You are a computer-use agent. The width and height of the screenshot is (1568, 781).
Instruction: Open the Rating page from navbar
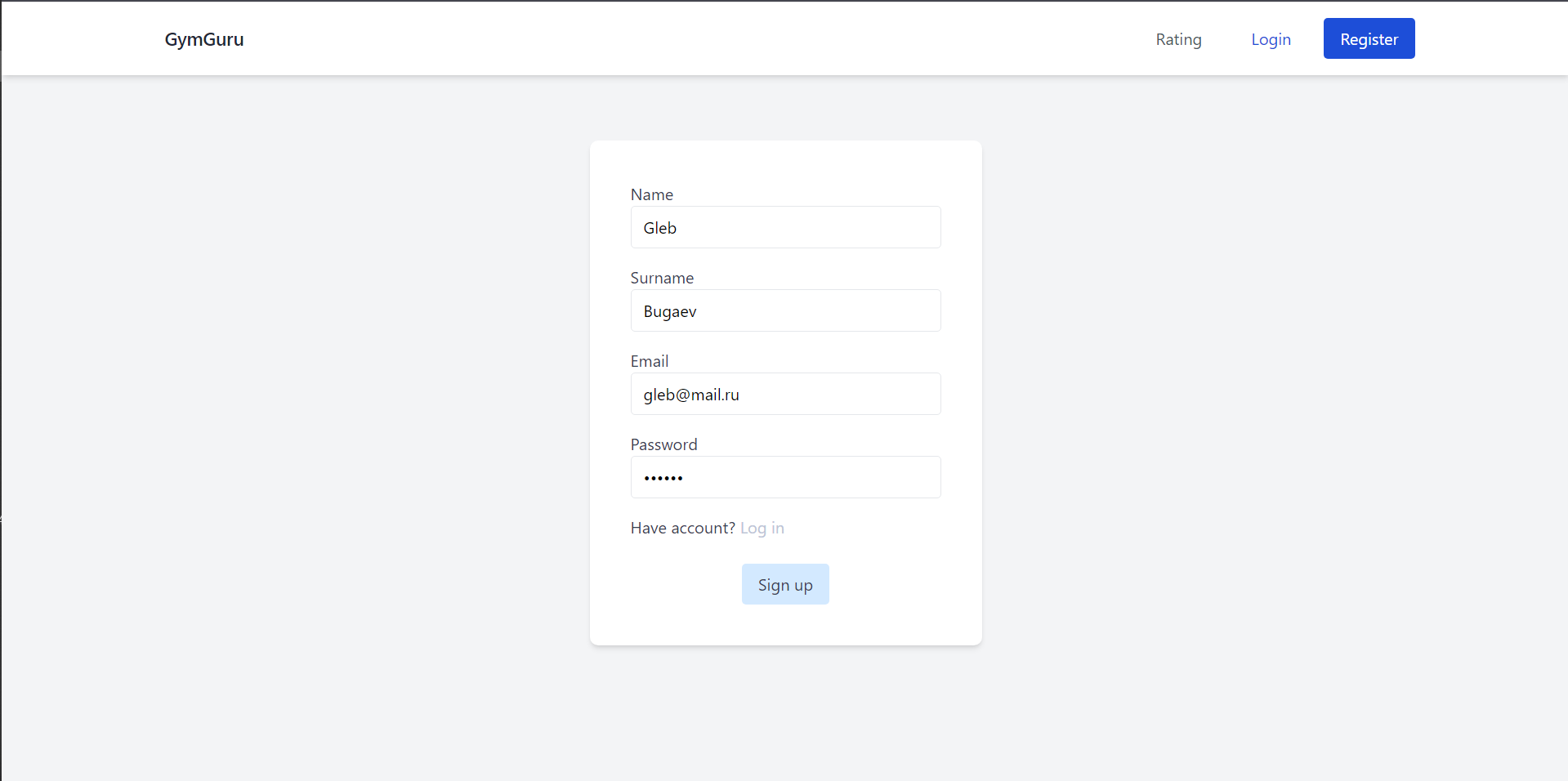1178,39
